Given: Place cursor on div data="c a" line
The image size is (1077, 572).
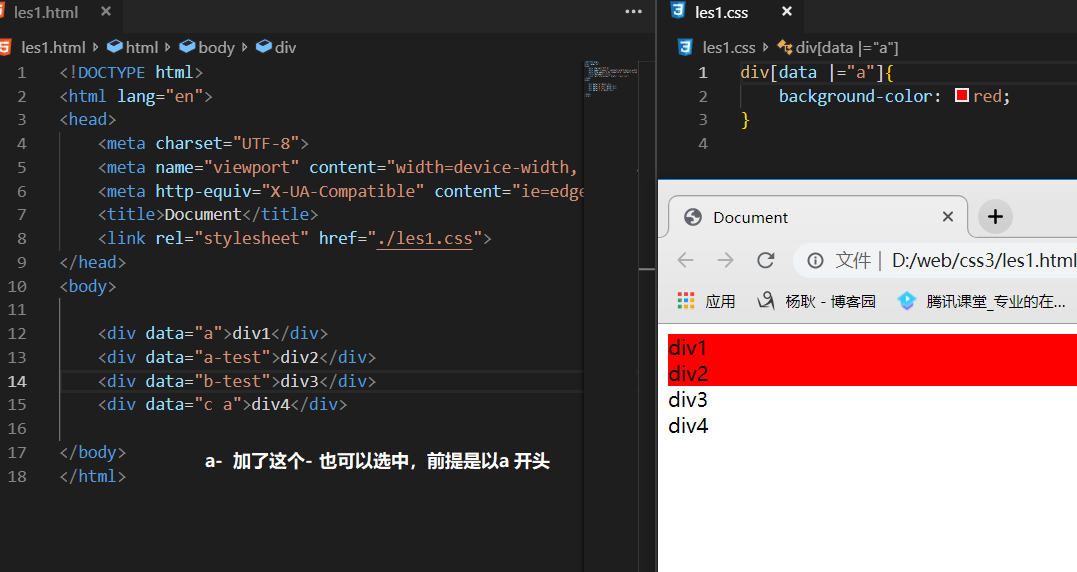Looking at the screenshot, I should tap(223, 404).
